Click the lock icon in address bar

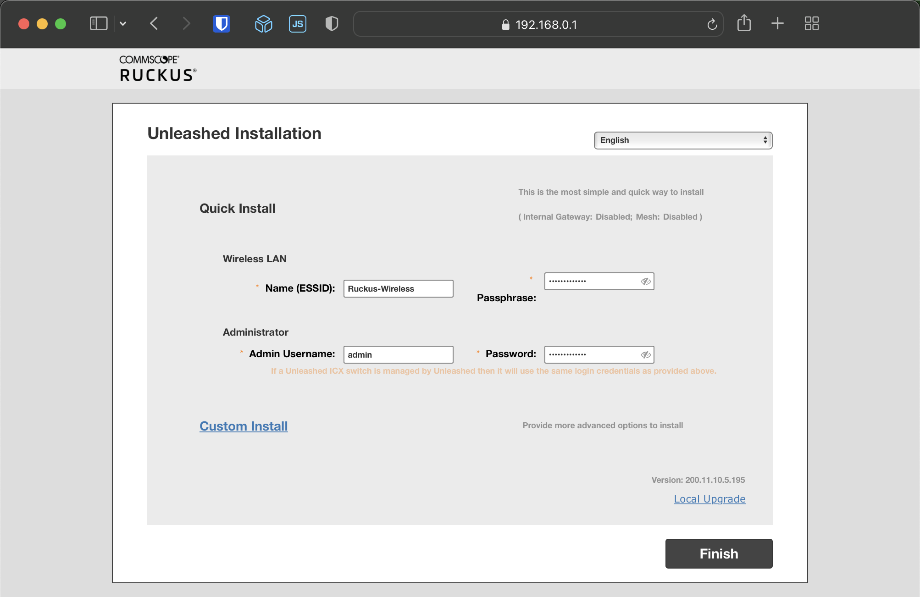point(505,25)
